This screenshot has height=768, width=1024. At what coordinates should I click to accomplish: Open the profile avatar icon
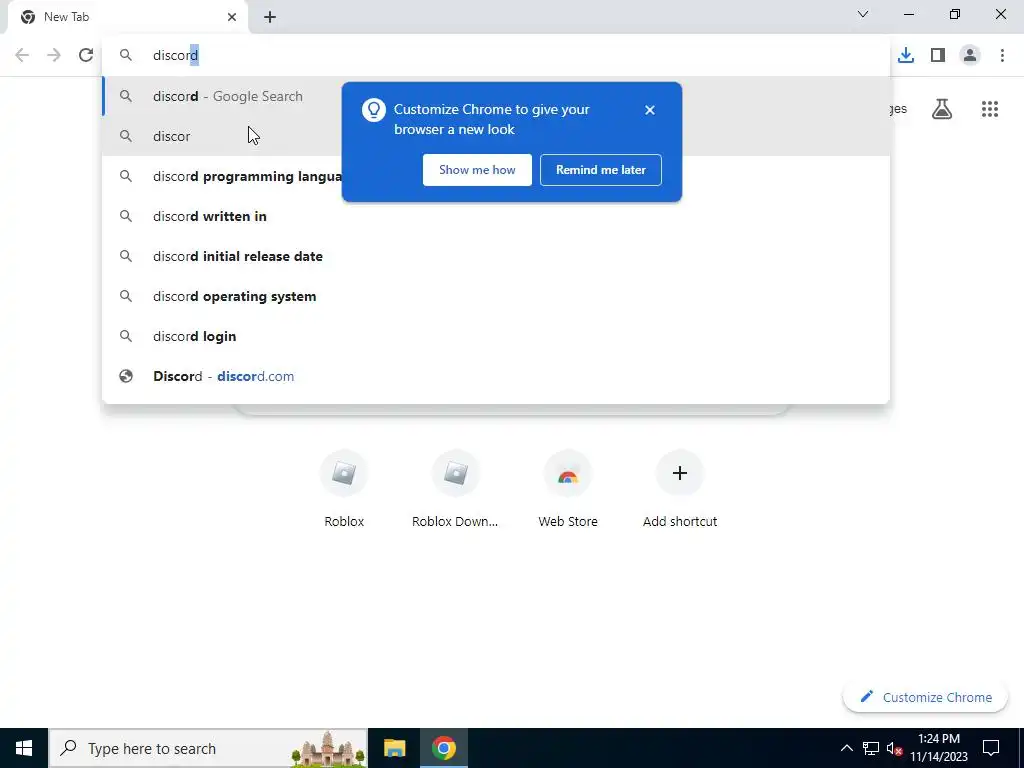coord(970,55)
